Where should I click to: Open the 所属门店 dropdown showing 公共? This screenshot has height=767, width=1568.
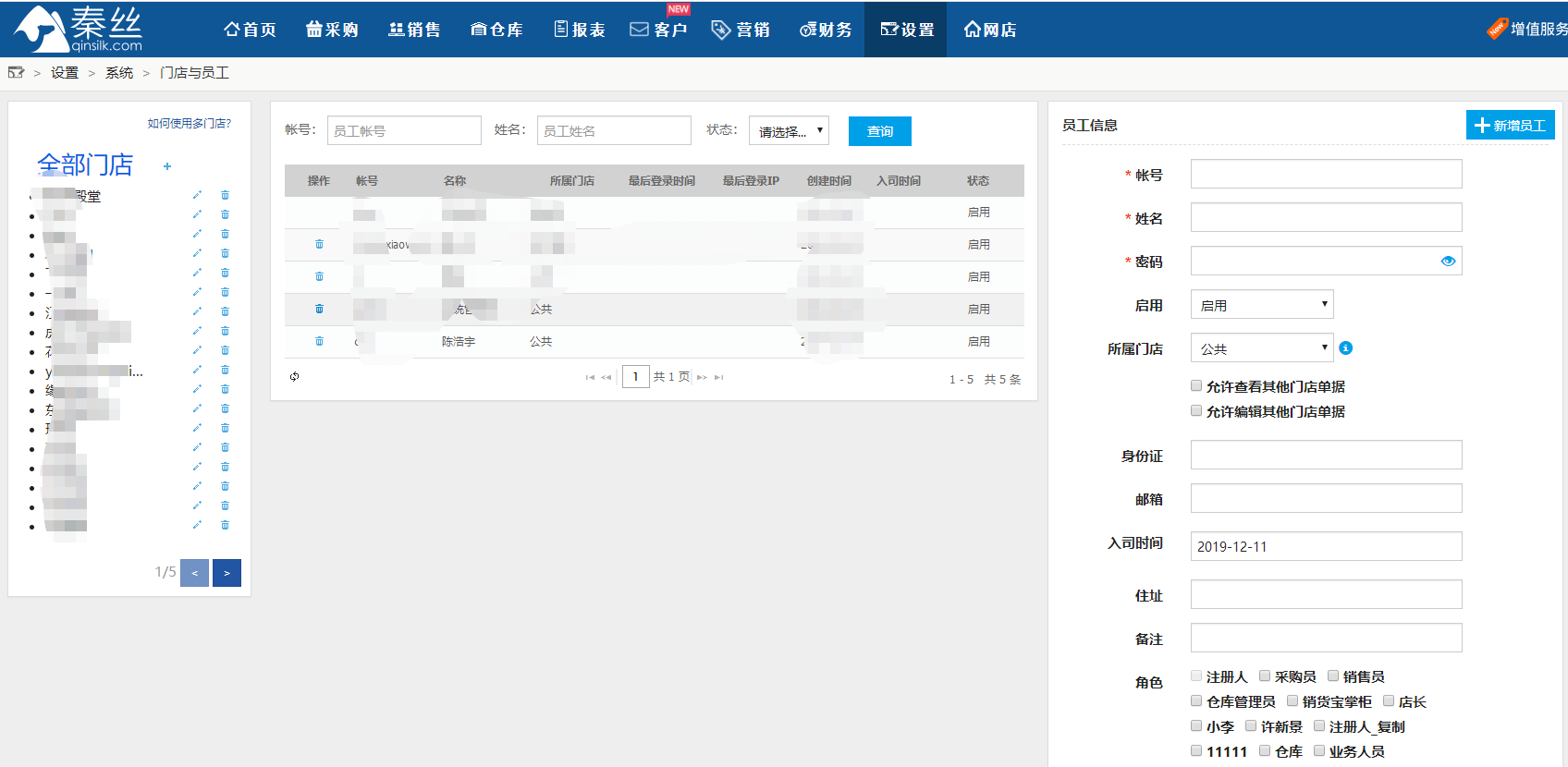[x=1262, y=348]
